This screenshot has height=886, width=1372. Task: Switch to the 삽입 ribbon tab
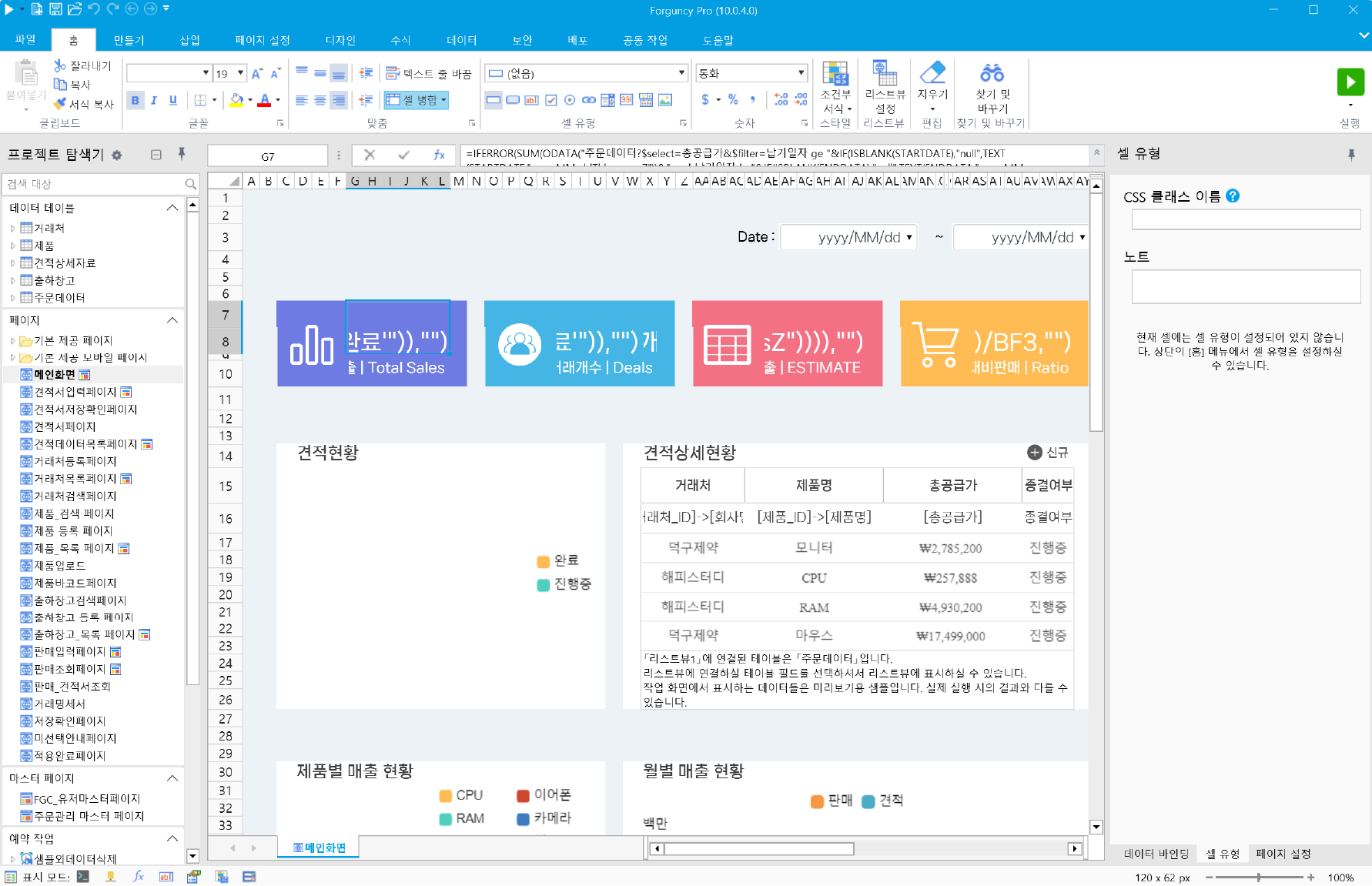(x=189, y=40)
